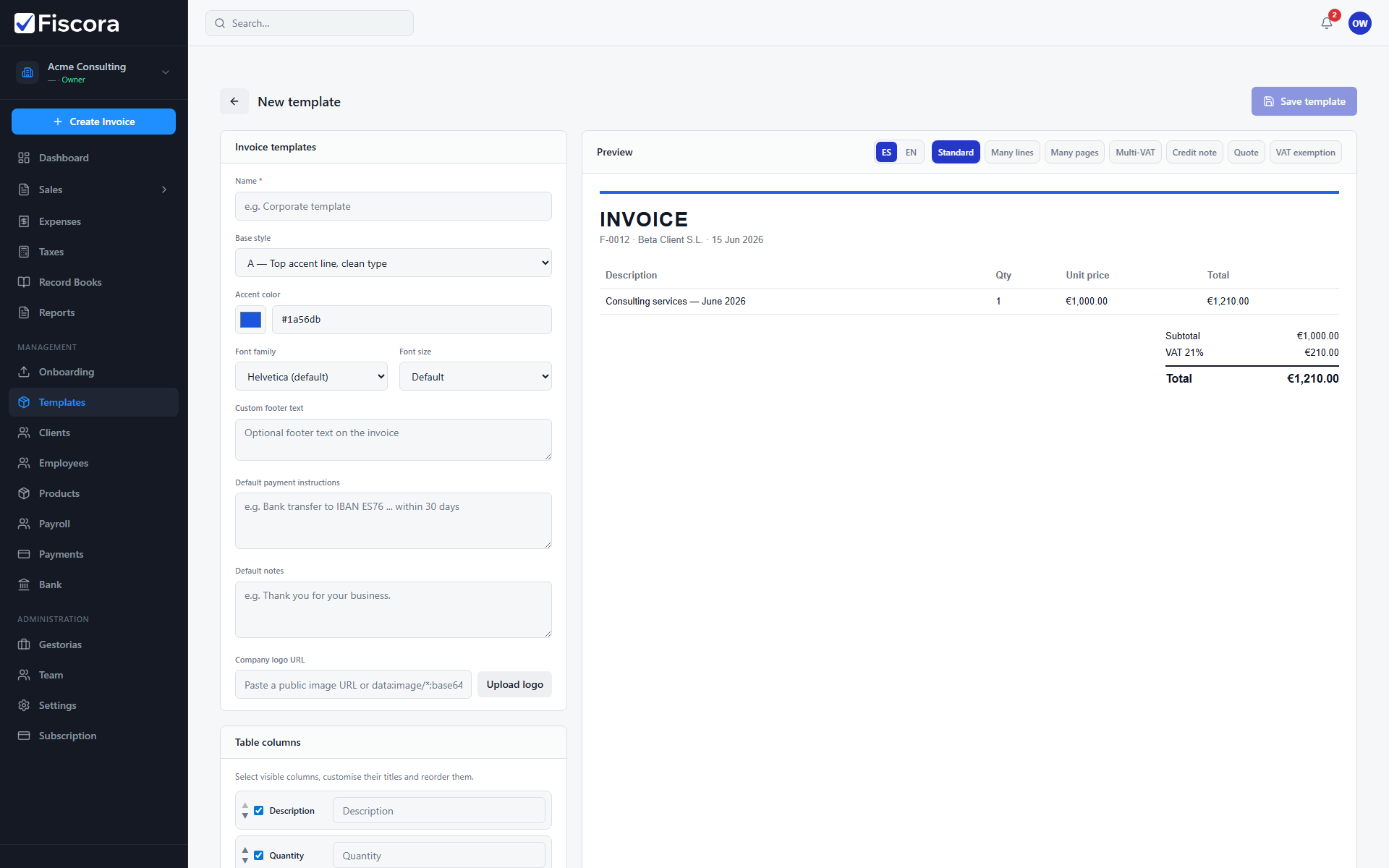Click the Dashboard grid icon
Screen dimensions: 1389x868
pos(24,158)
